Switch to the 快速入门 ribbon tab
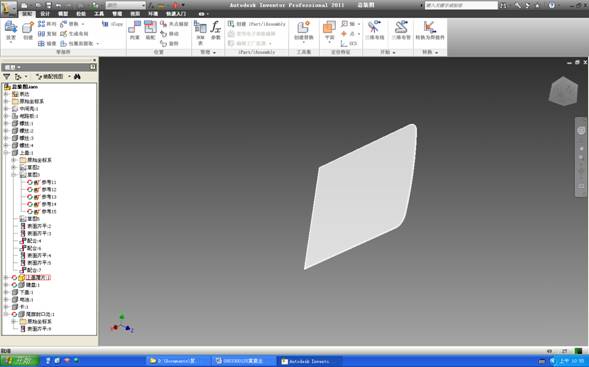 coord(176,14)
